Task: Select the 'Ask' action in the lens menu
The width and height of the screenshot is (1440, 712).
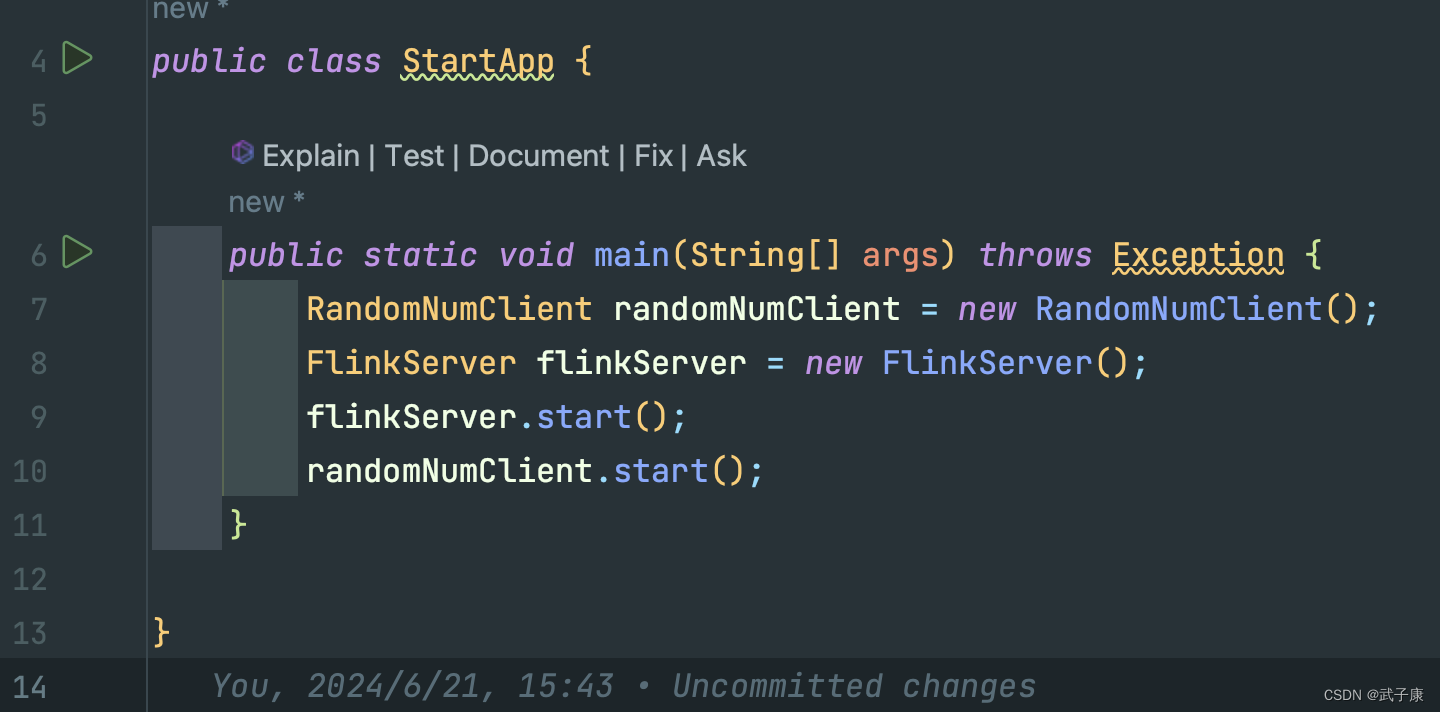Action: (x=721, y=155)
